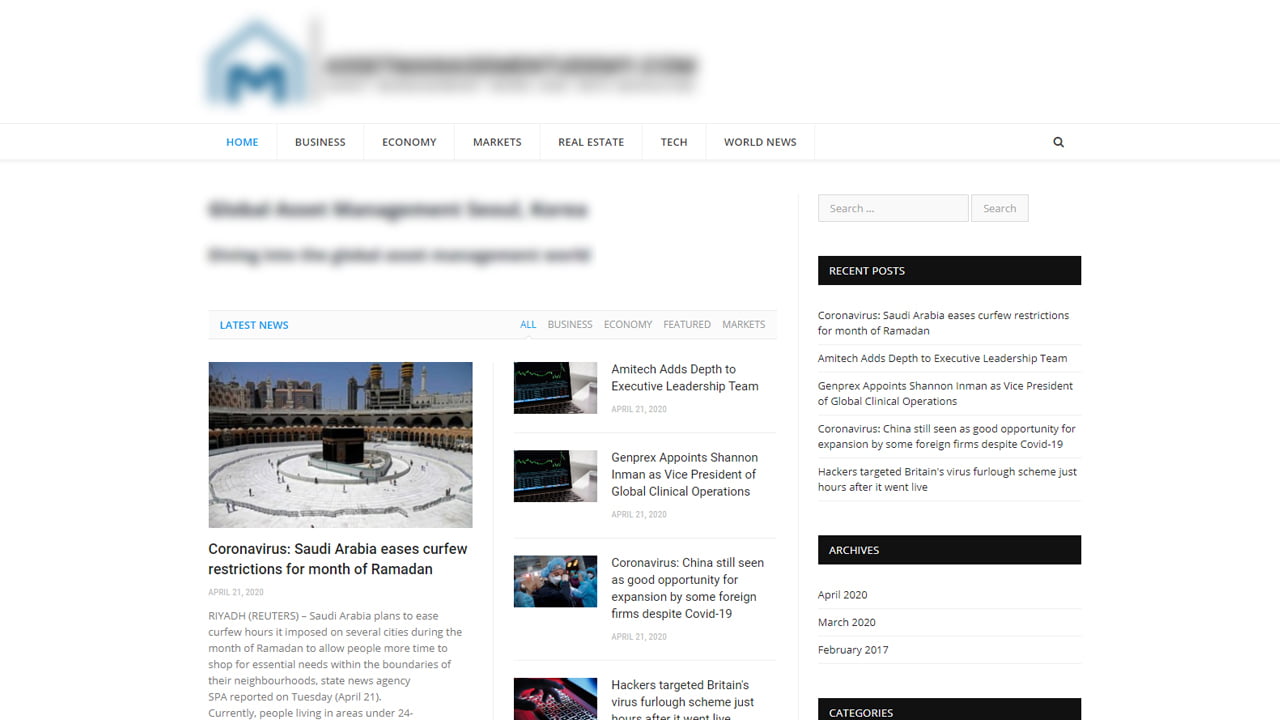Switch to the Featured news tab

(x=686, y=324)
